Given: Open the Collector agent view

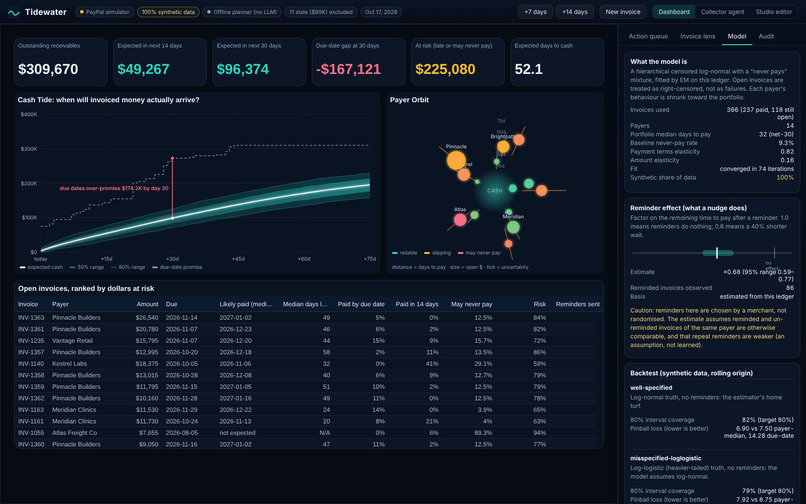Looking at the screenshot, I should coord(722,12).
